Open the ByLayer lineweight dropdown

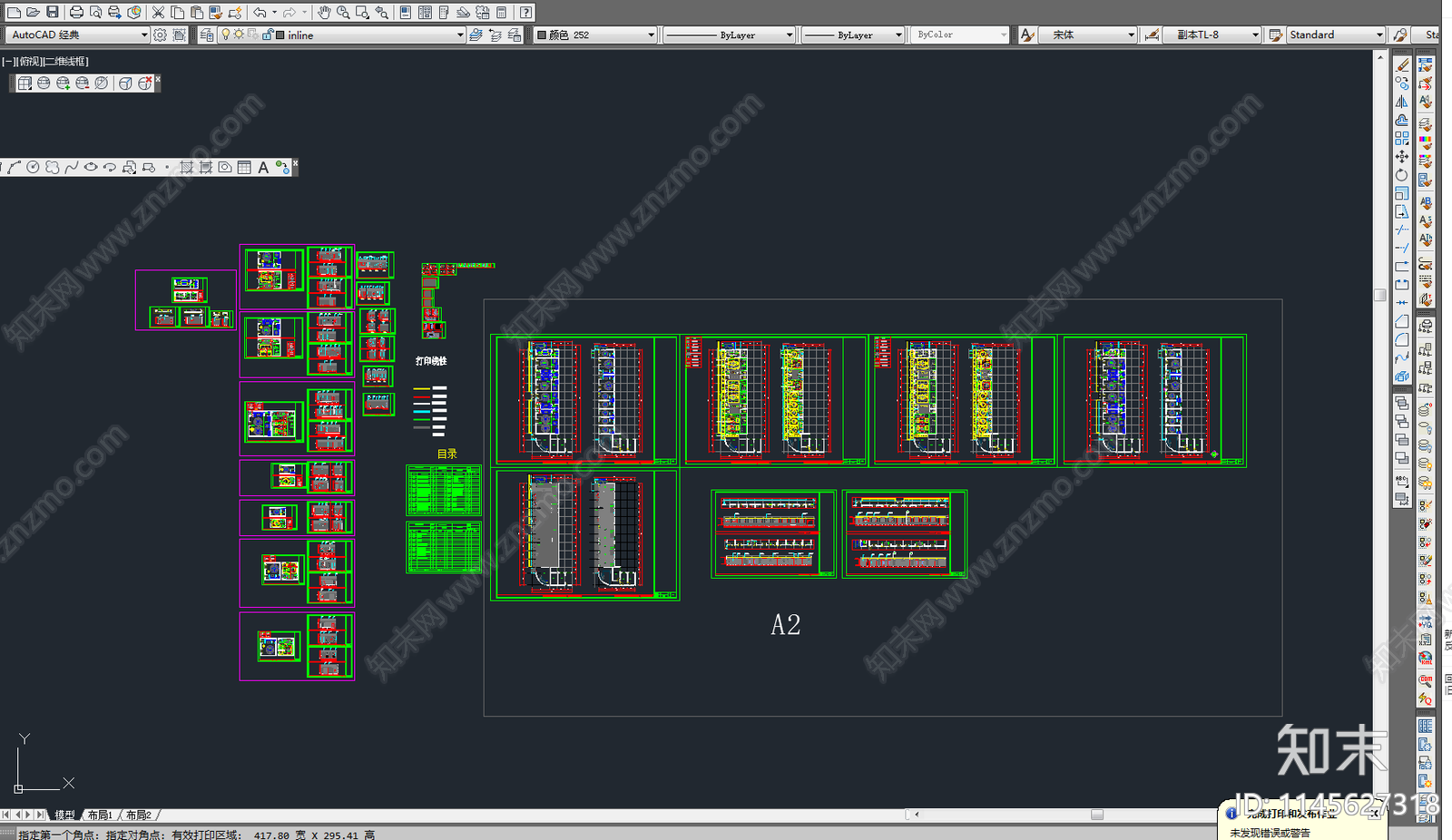click(x=898, y=35)
